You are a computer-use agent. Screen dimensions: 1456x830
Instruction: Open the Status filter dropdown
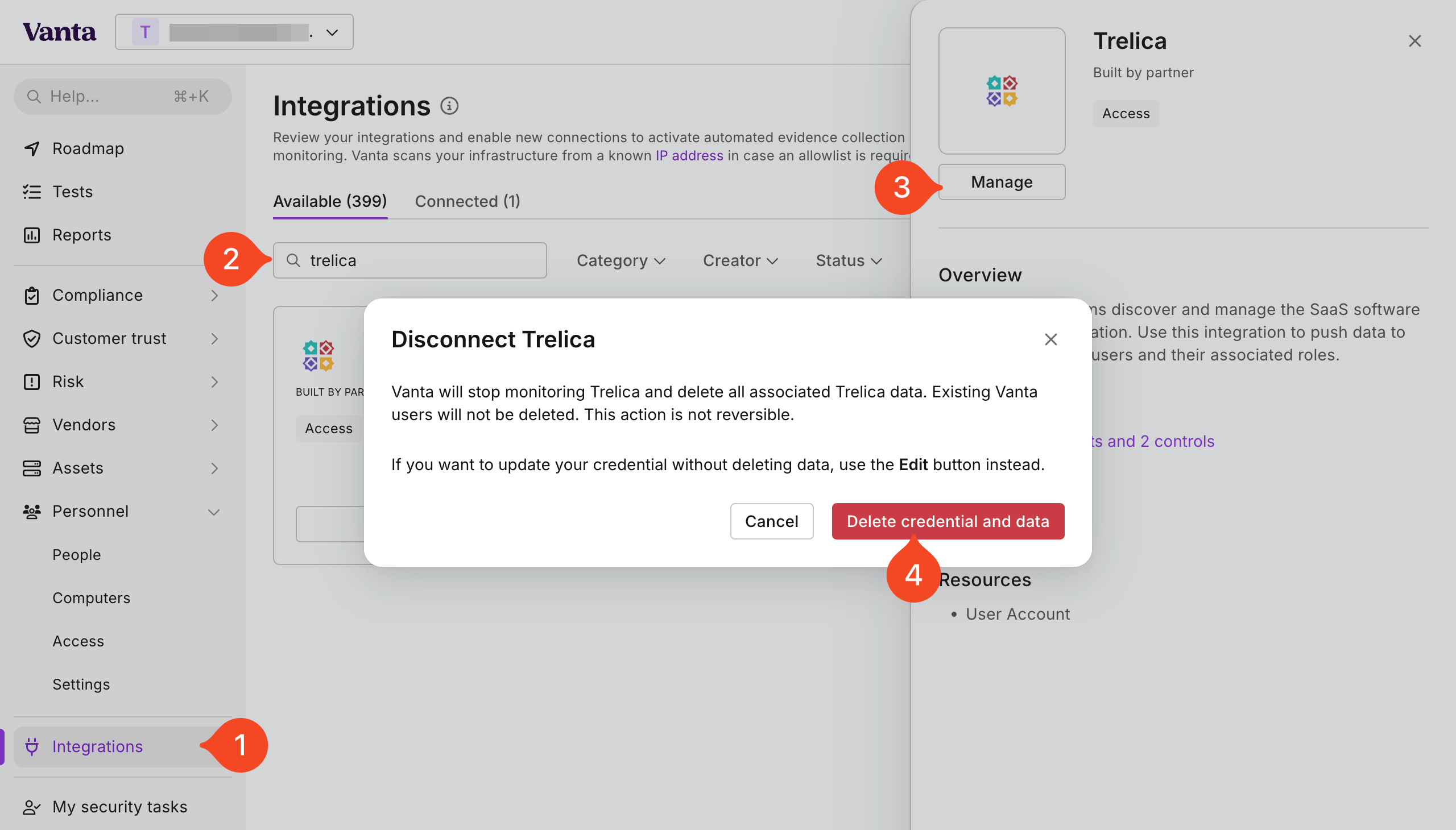pos(849,260)
